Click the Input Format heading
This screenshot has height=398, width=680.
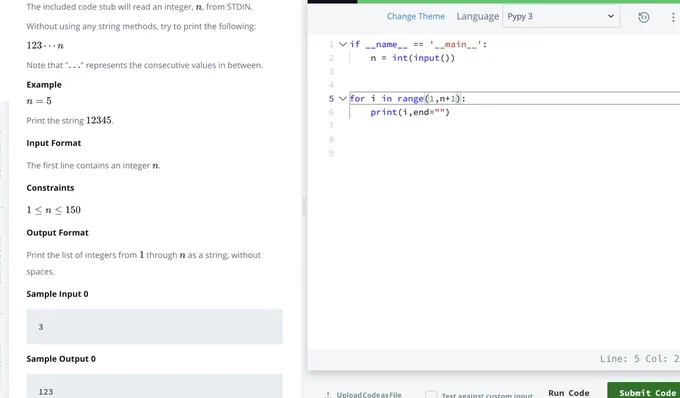[54, 143]
